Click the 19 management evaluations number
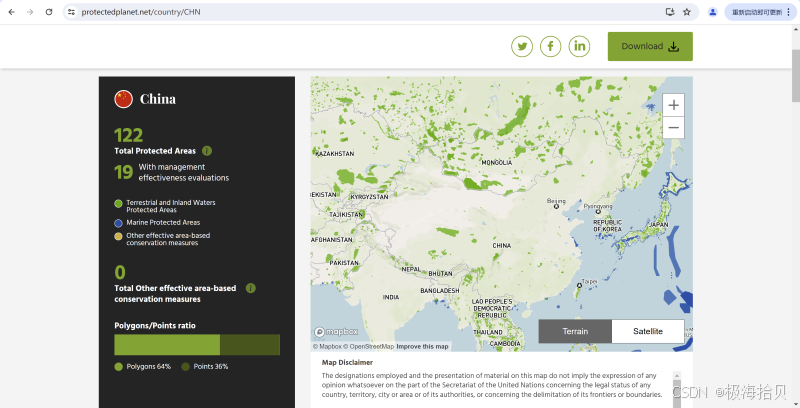The height and width of the screenshot is (408, 800). pyautogui.click(x=123, y=172)
